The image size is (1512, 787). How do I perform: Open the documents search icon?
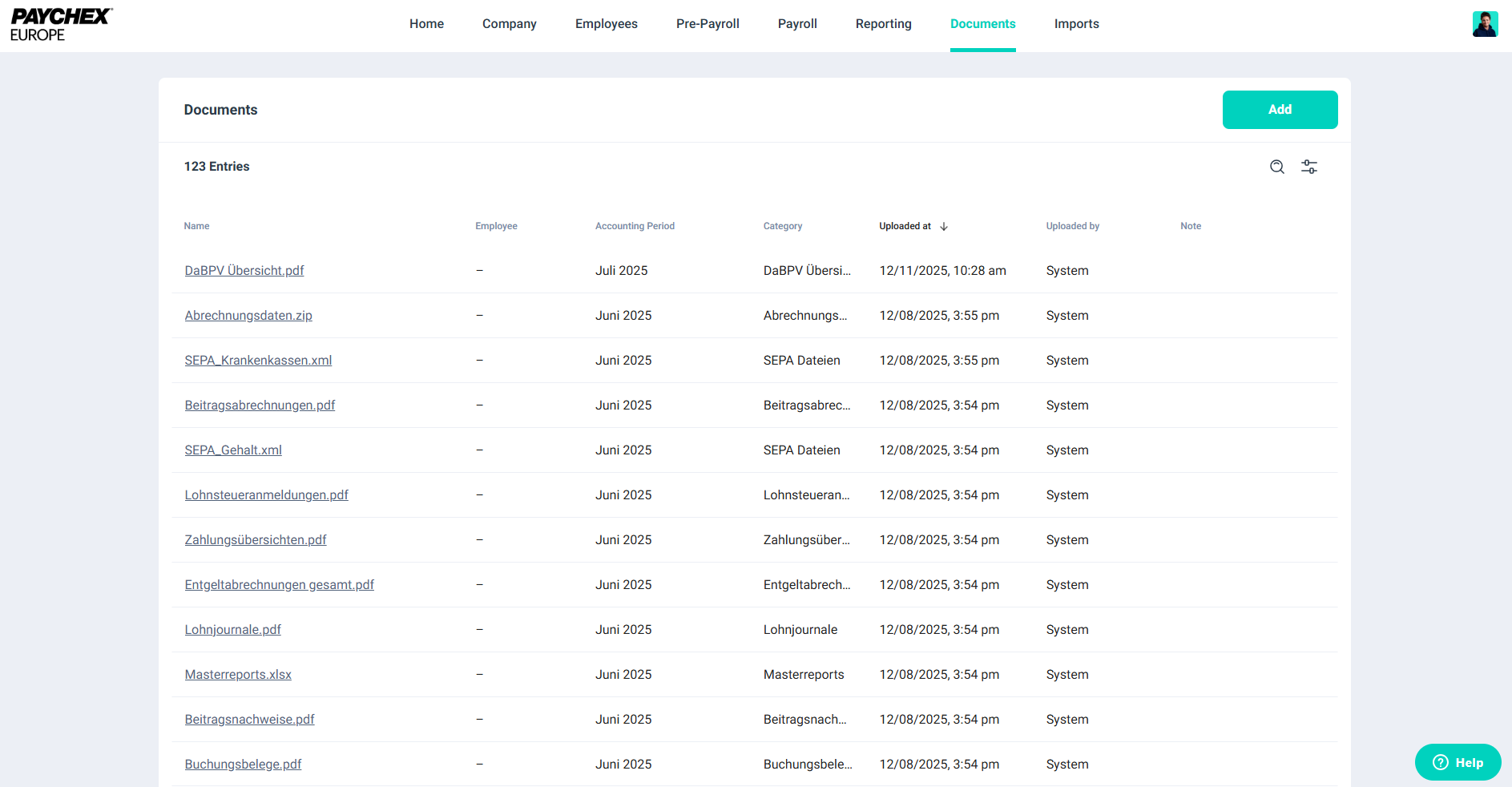click(x=1276, y=167)
